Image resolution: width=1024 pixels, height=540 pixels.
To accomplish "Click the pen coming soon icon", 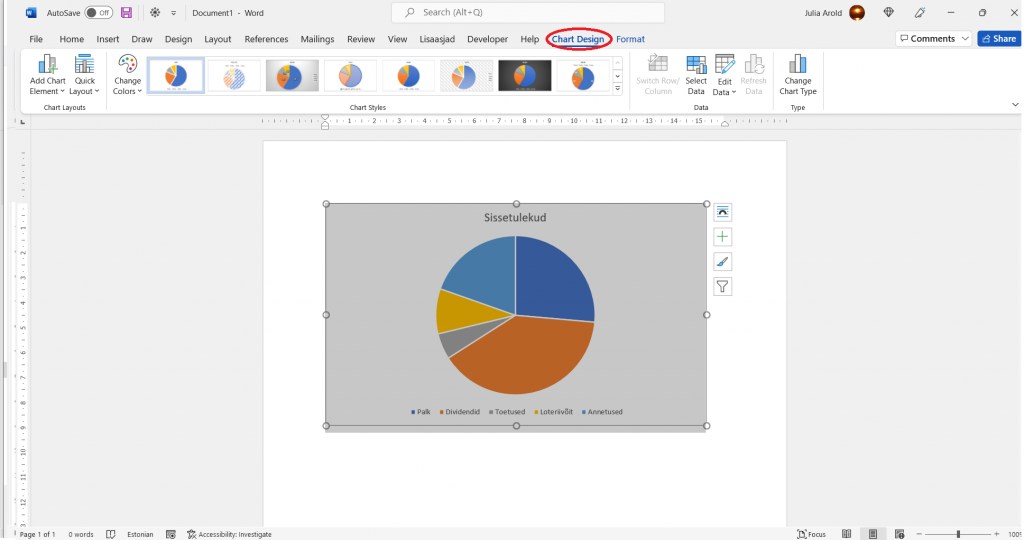I will (x=920, y=12).
